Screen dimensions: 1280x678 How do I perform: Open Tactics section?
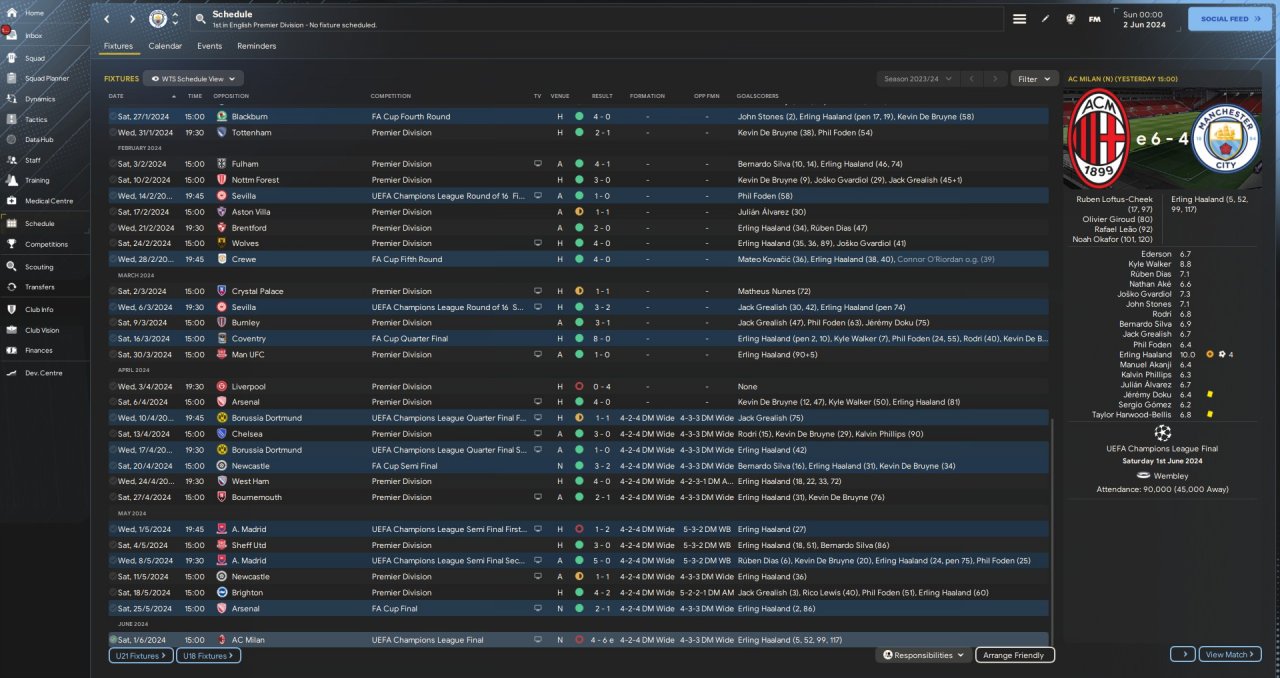[36, 119]
